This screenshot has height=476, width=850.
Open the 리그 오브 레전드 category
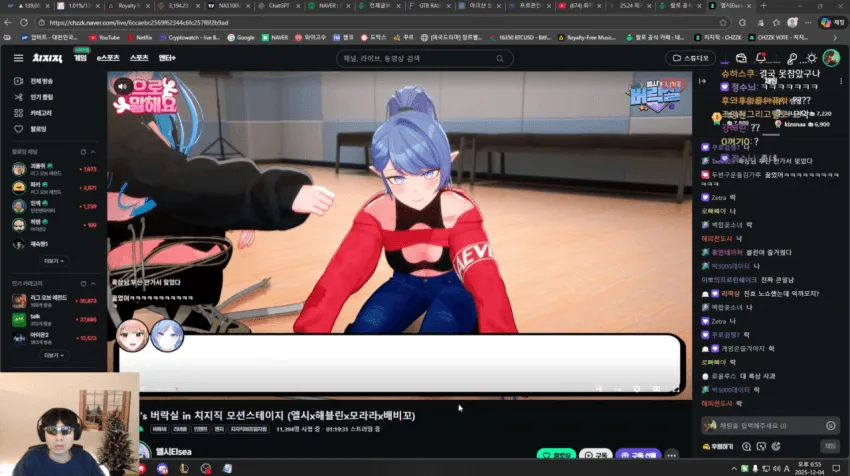tap(54, 301)
